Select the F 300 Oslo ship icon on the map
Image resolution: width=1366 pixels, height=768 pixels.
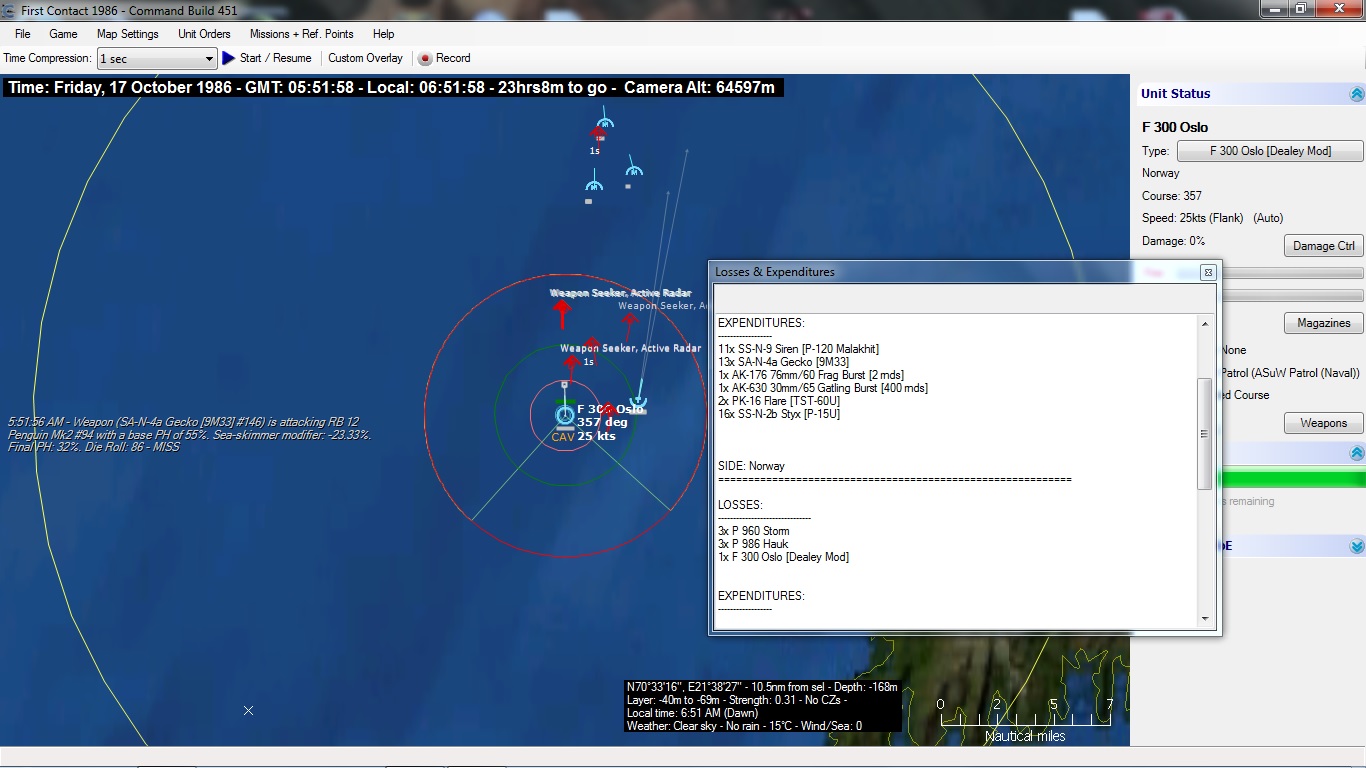[x=565, y=415]
